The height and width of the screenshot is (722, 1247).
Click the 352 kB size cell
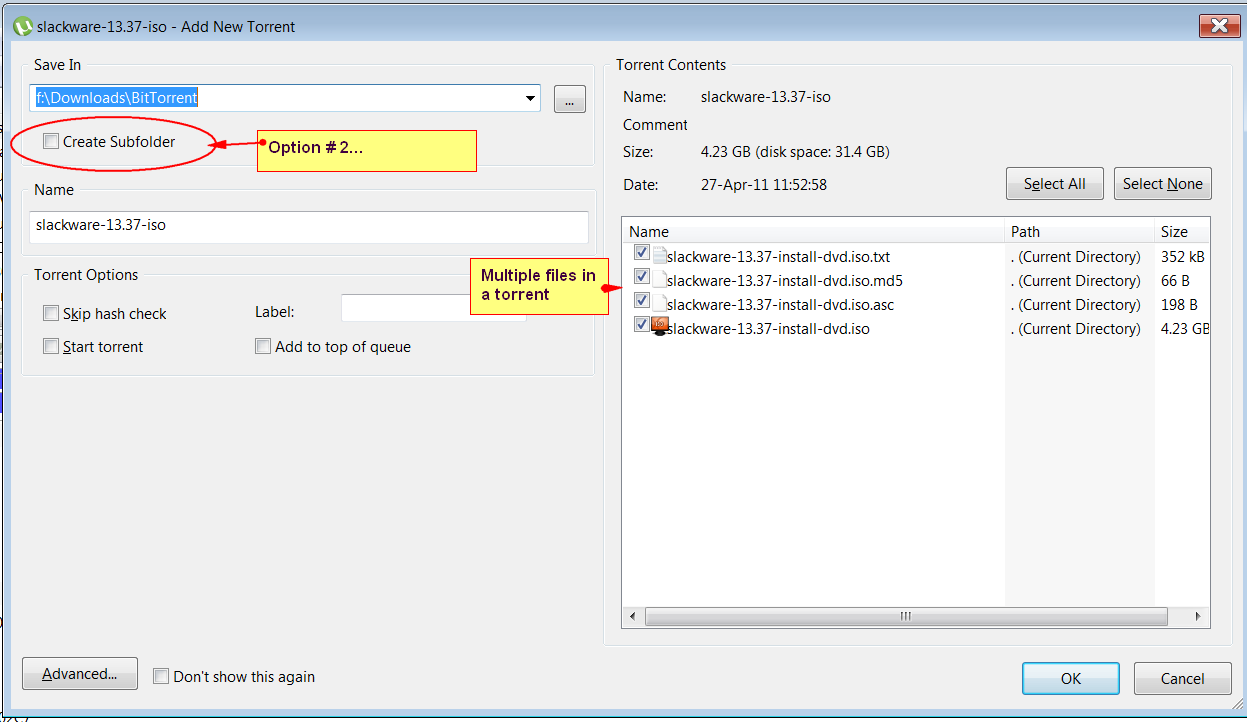[1182, 257]
